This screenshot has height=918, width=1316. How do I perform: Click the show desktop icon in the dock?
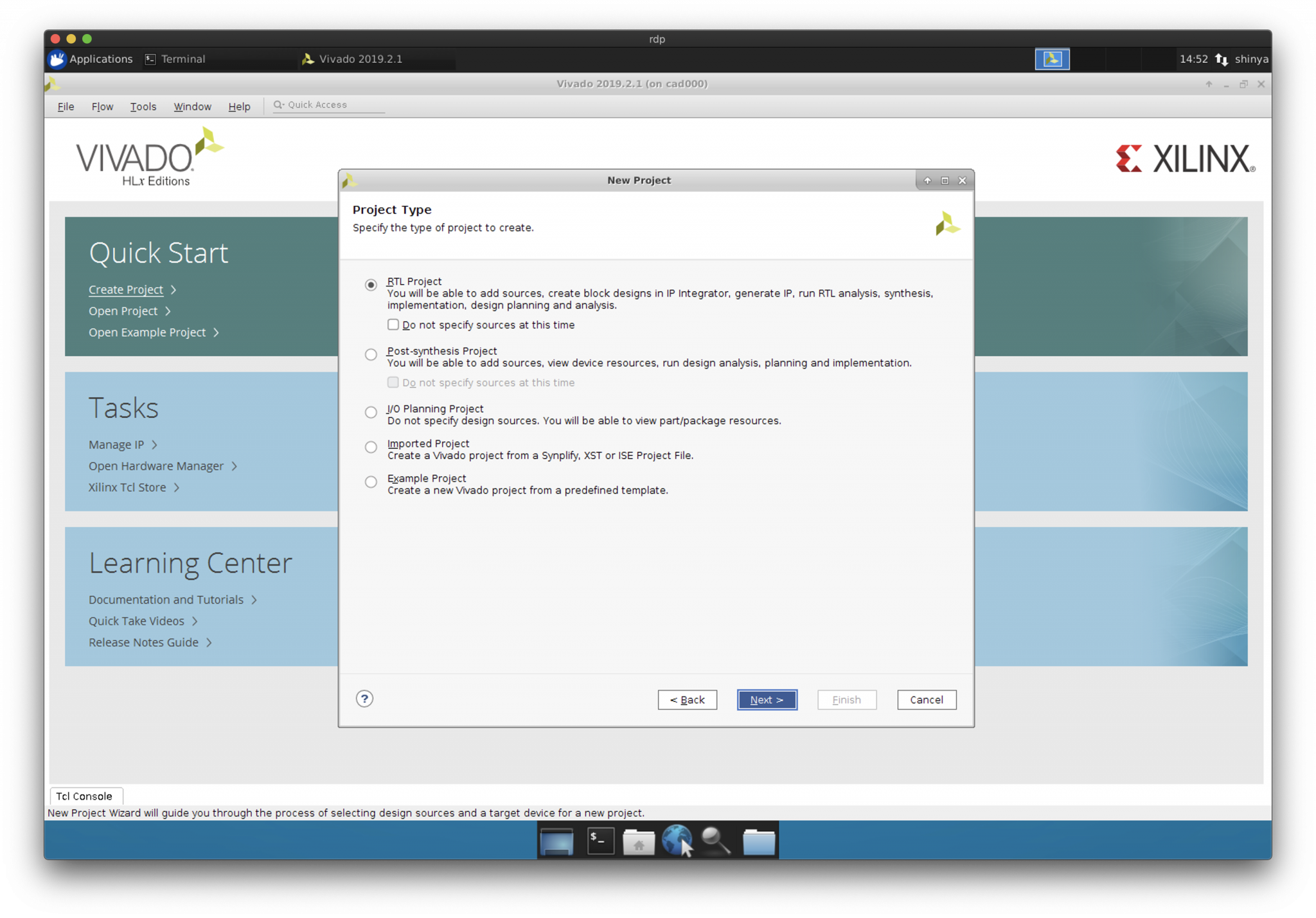pos(556,841)
